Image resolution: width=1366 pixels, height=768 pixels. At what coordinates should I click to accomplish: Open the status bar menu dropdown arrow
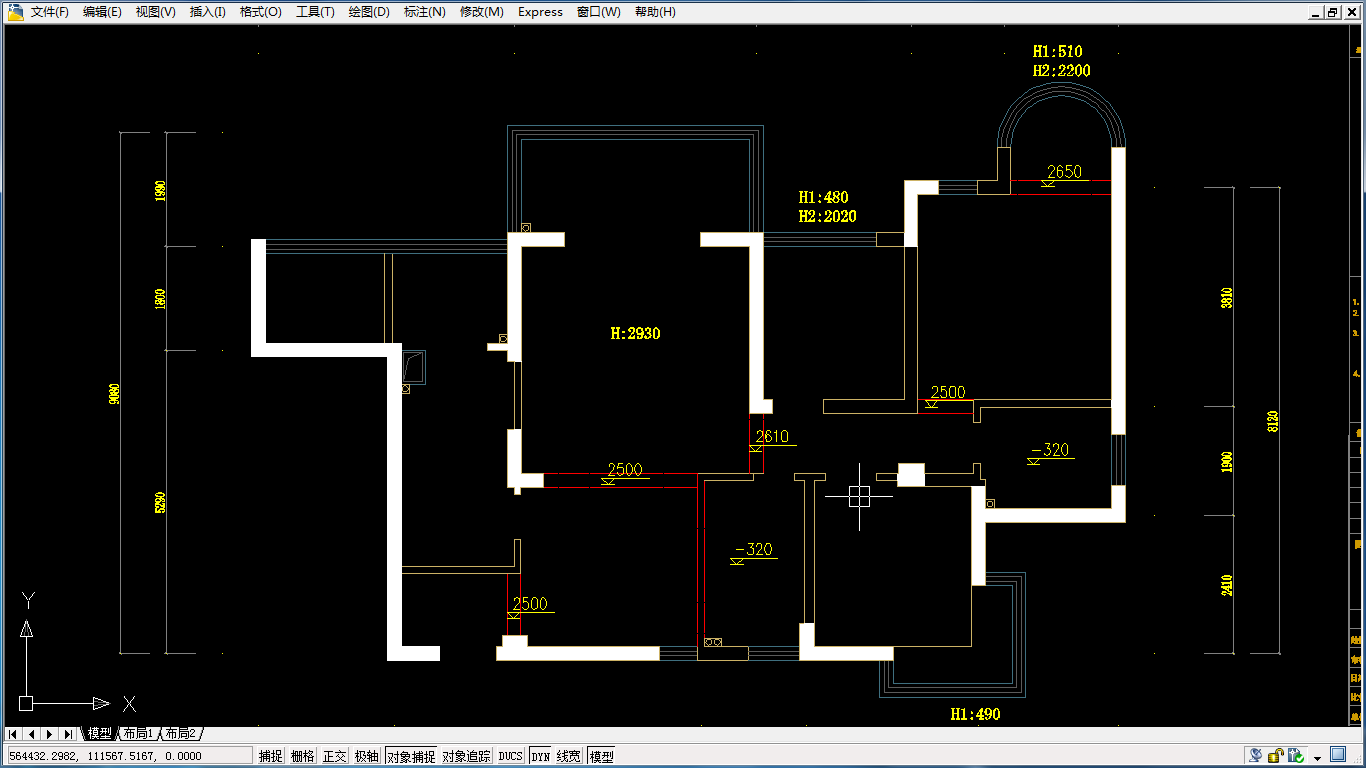tap(1318, 757)
